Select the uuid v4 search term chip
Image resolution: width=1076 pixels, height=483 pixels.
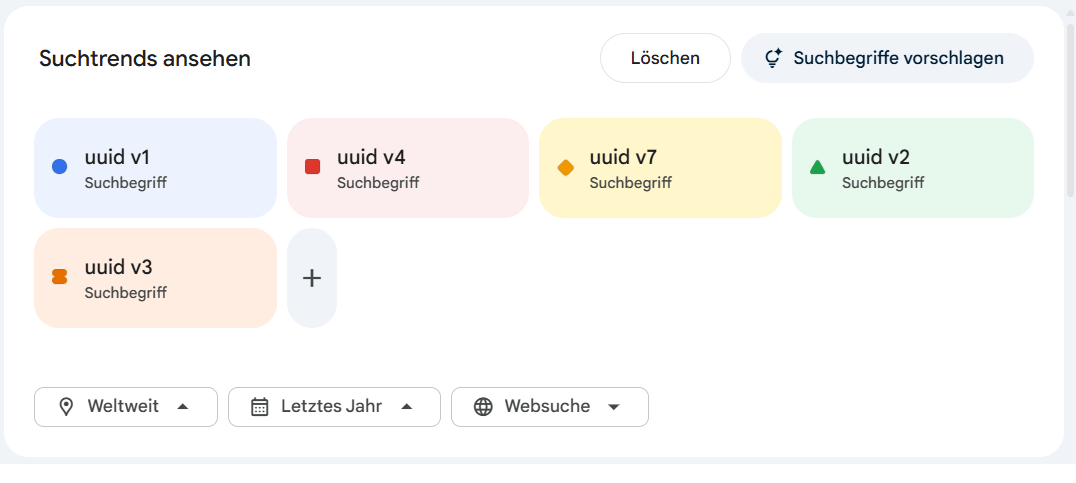click(x=408, y=168)
